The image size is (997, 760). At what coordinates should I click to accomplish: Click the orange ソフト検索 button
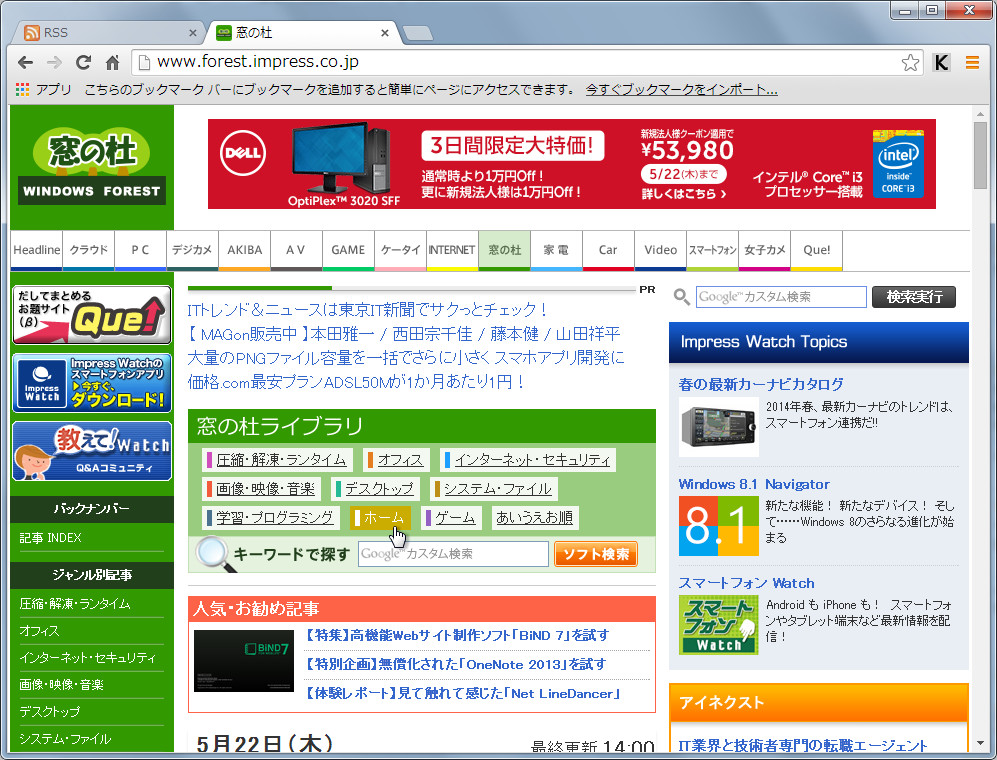[x=596, y=554]
